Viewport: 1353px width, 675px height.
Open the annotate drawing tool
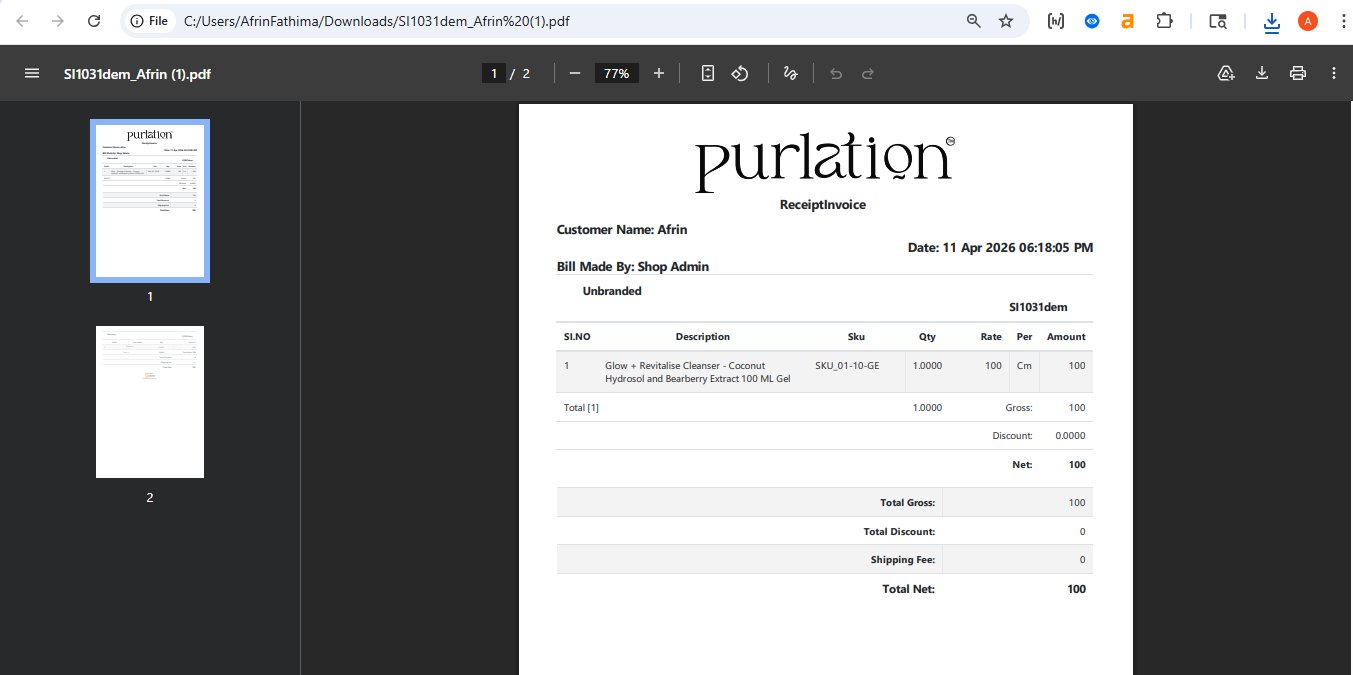pyautogui.click(x=790, y=72)
